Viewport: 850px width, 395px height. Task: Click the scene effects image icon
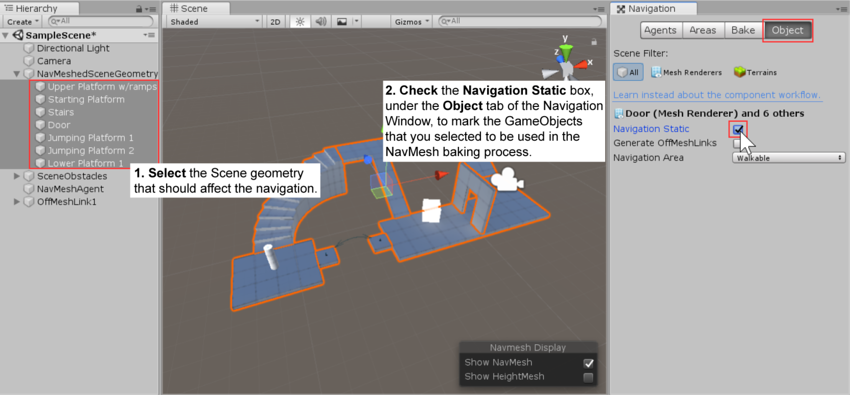click(342, 22)
